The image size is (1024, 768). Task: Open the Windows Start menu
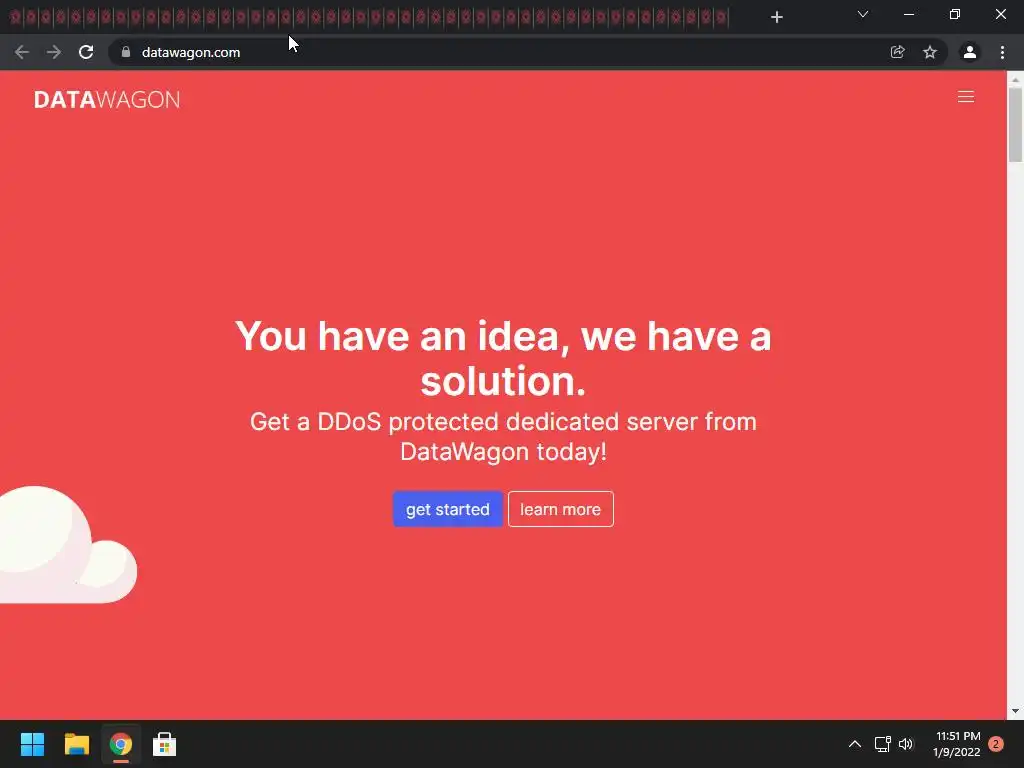tap(32, 744)
